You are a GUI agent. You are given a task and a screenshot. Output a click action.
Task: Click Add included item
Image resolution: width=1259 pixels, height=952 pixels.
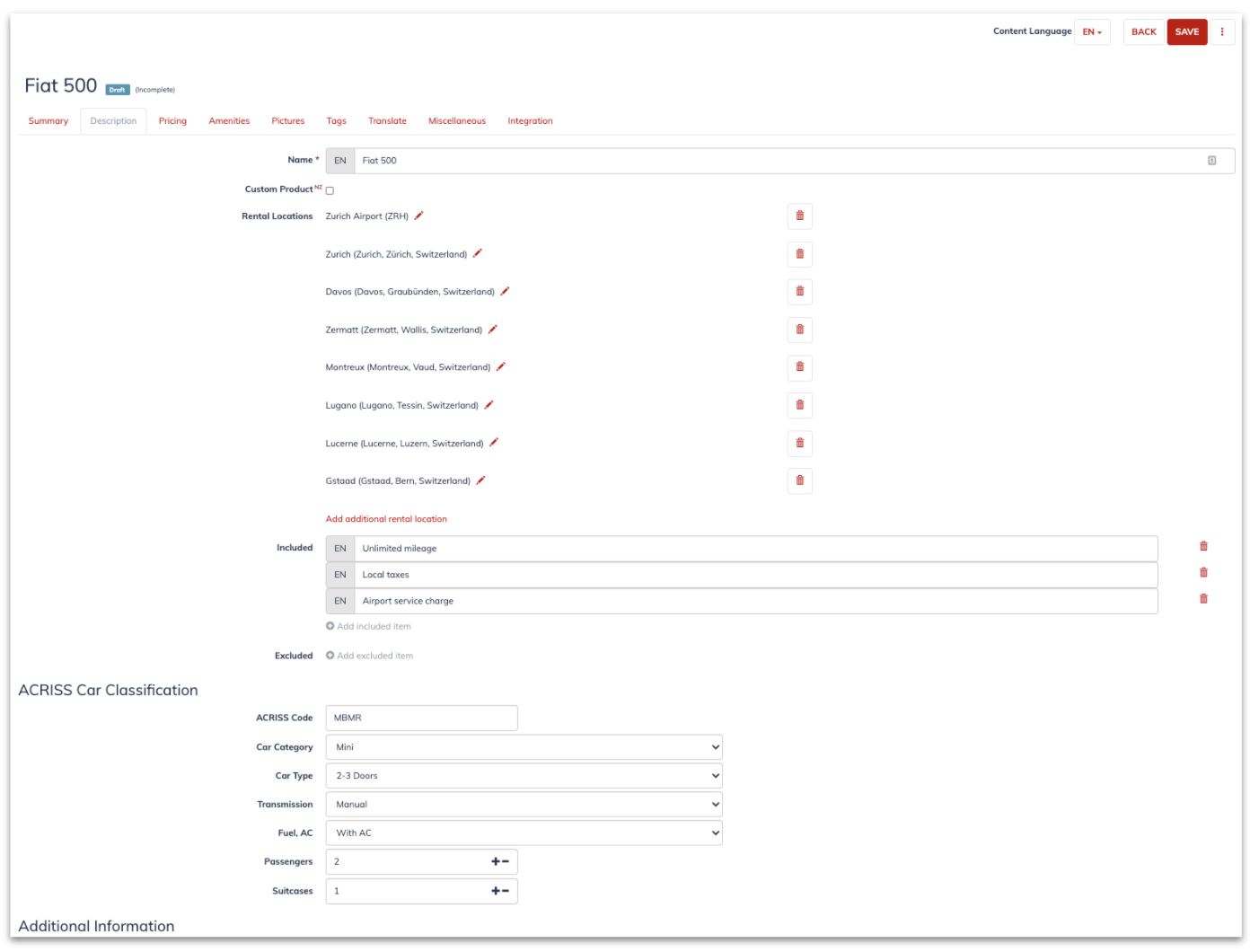(x=368, y=627)
